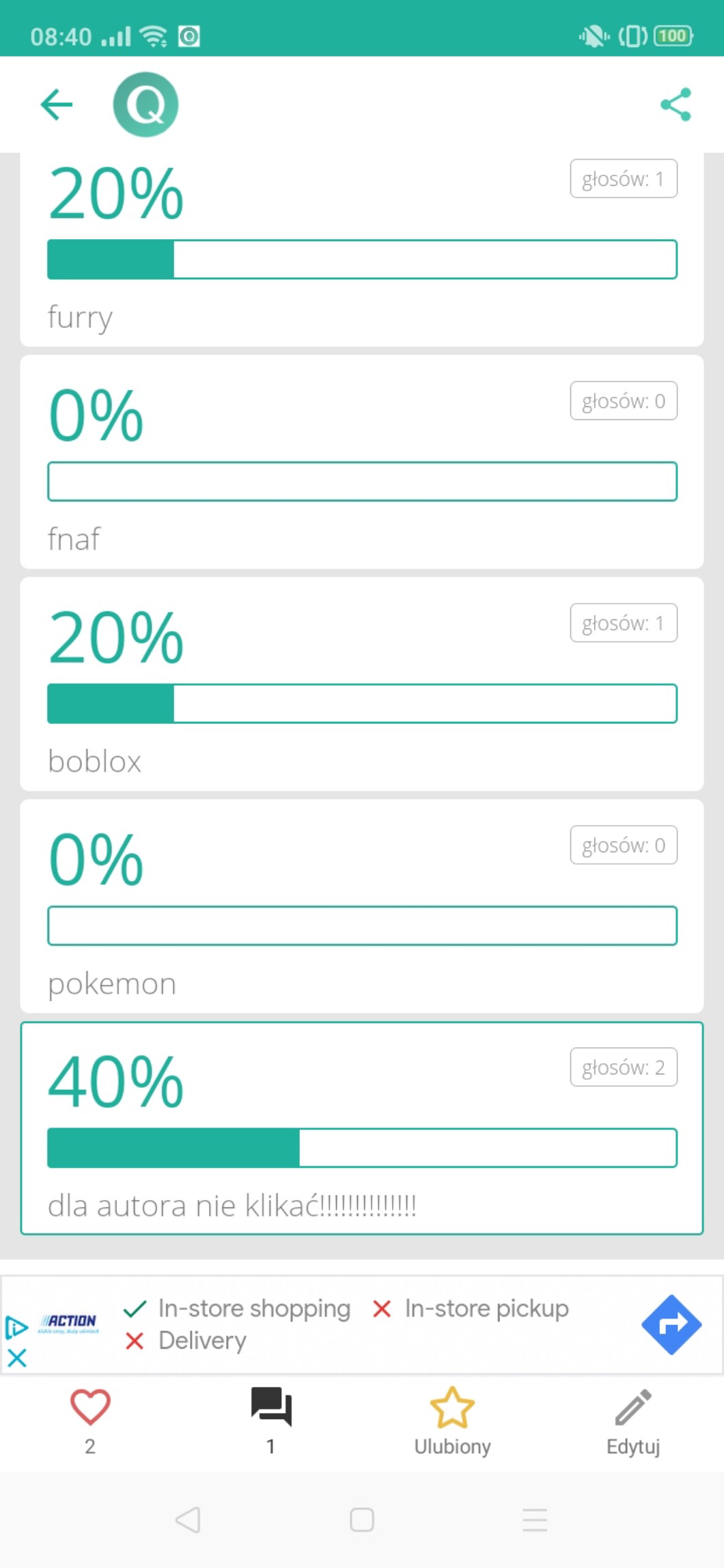Image resolution: width=724 pixels, height=1568 pixels.
Task: Open ad directions arrow icon
Action: coord(671,1324)
